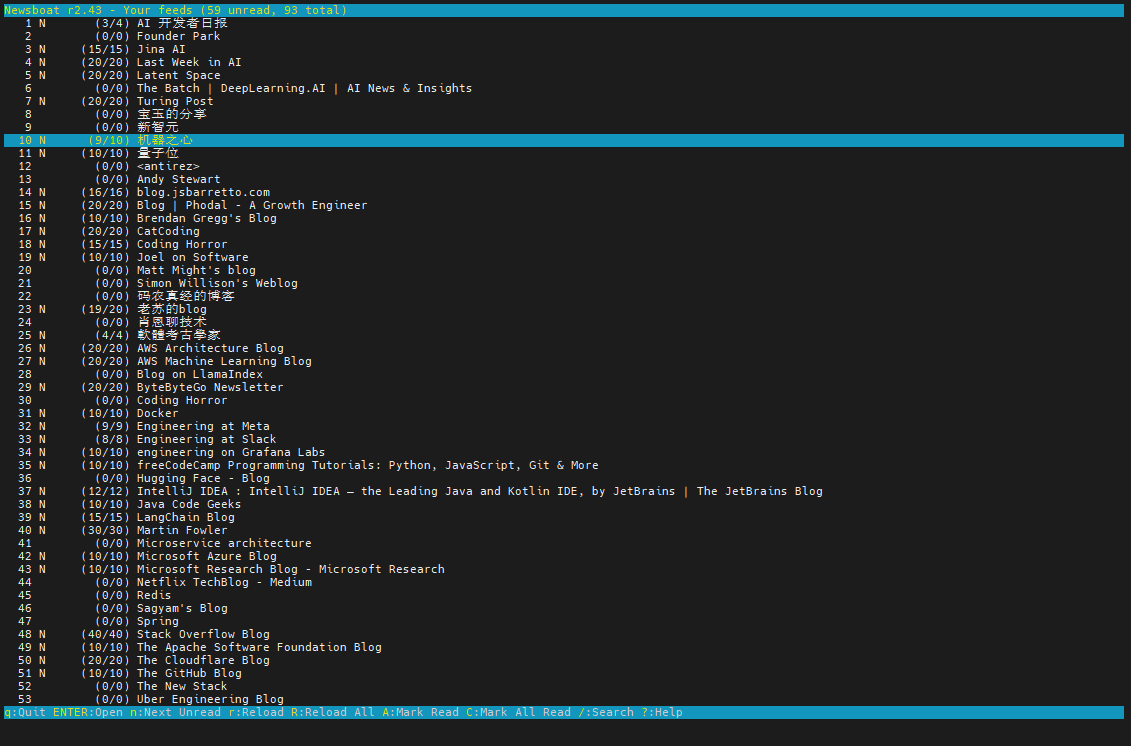Click the Newsboat title bar with unread count
Image resolution: width=1131 pixels, height=746 pixels.
click(176, 10)
